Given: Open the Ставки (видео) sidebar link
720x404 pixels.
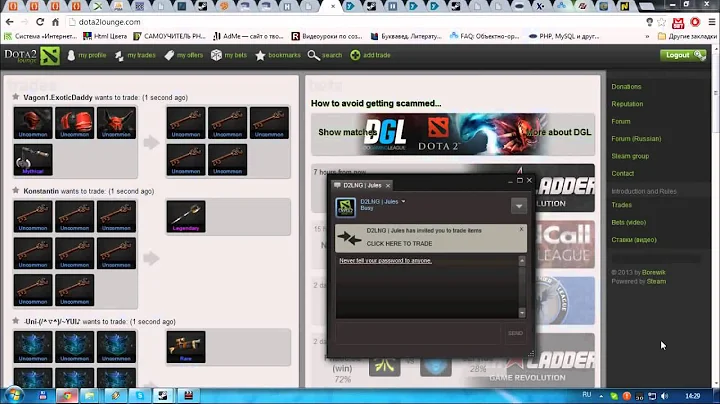Looking at the screenshot, I should click(x=634, y=240).
